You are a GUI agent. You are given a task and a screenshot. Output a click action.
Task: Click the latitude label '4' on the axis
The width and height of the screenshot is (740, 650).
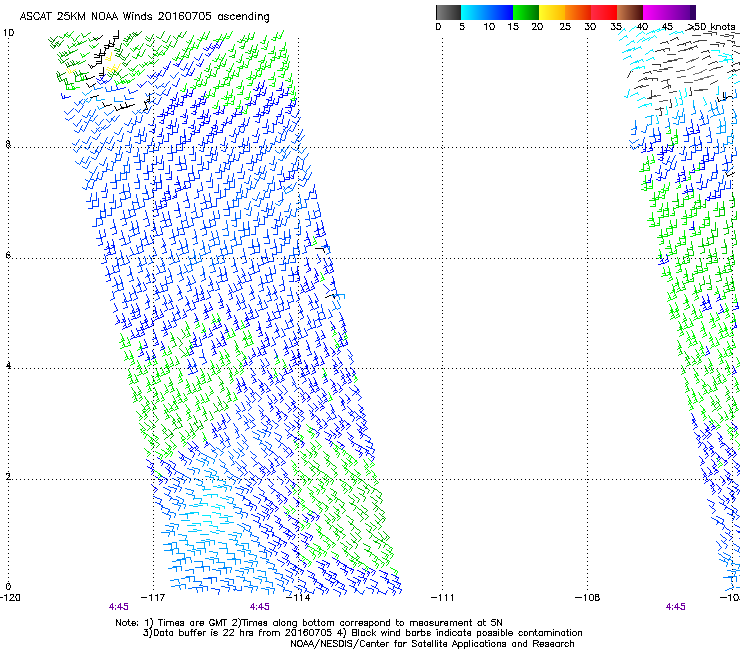pos(8,365)
